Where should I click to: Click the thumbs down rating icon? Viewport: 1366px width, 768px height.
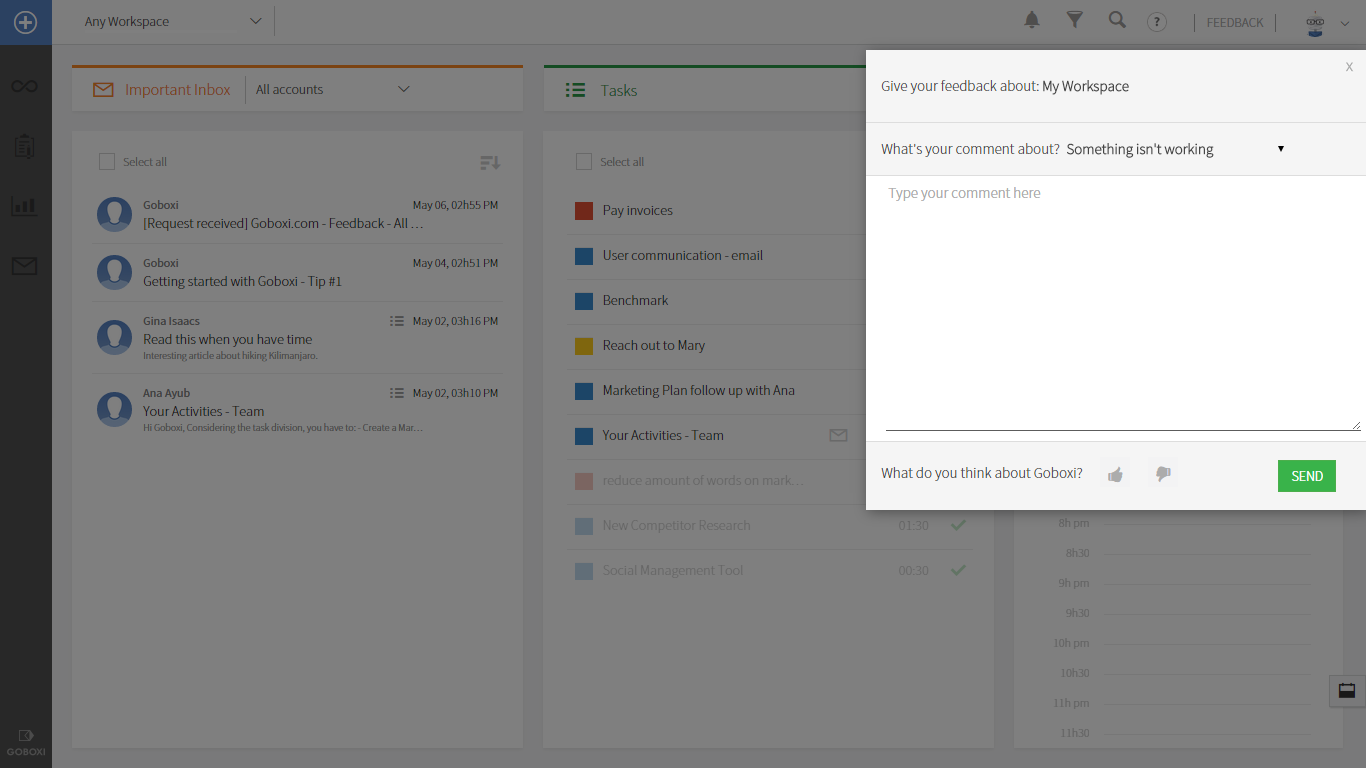click(1162, 474)
